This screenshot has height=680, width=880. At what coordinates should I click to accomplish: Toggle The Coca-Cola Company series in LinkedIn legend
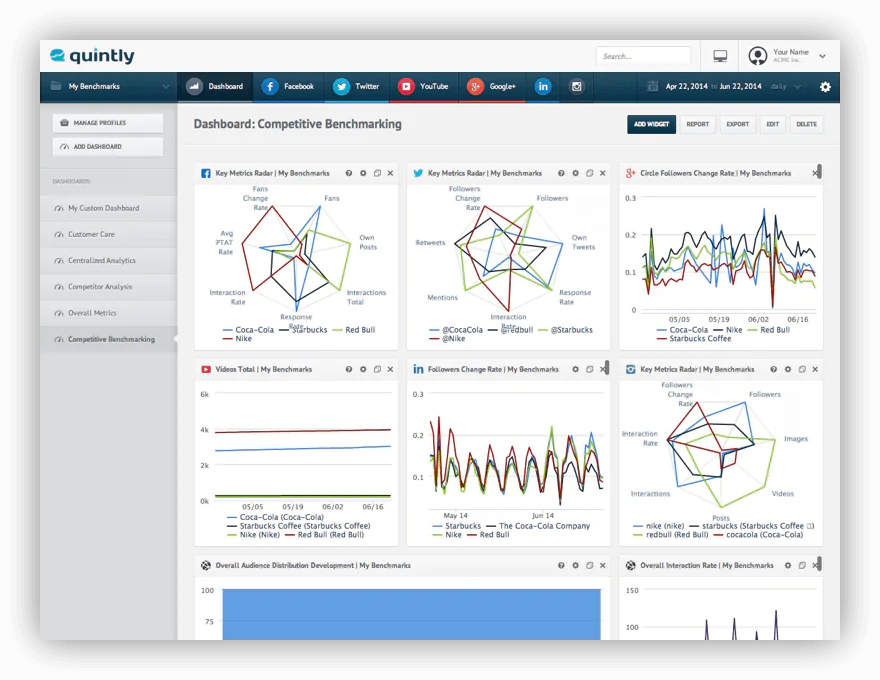(x=538, y=526)
